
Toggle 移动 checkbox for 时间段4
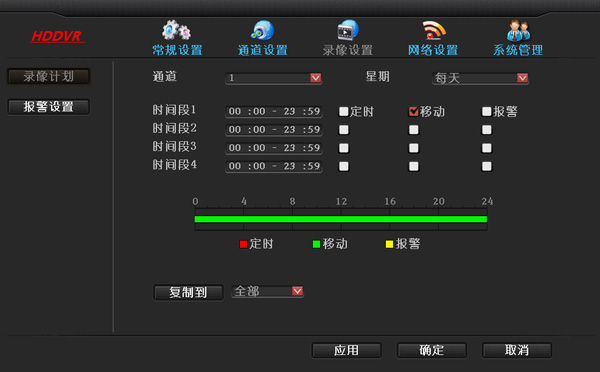414,166
